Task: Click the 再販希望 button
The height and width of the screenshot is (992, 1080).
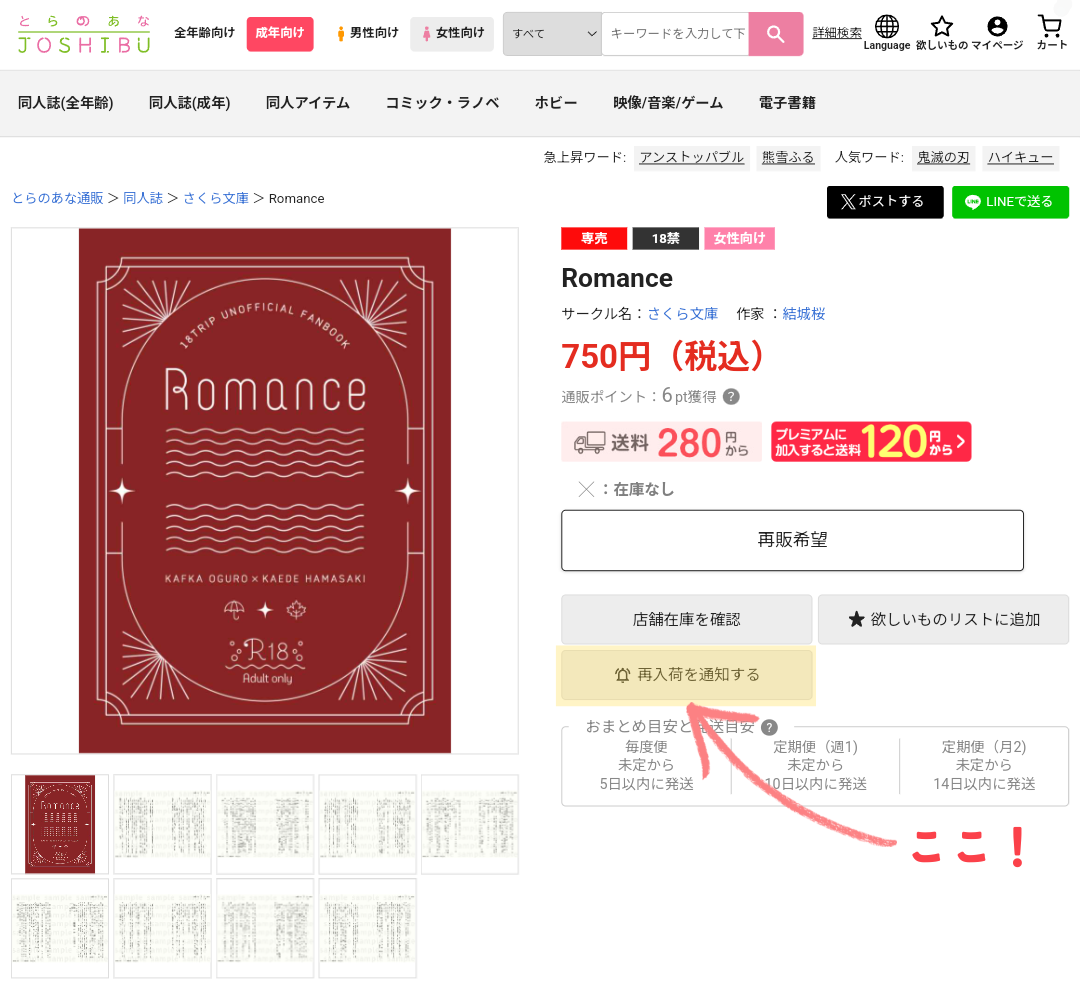Action: coord(792,540)
